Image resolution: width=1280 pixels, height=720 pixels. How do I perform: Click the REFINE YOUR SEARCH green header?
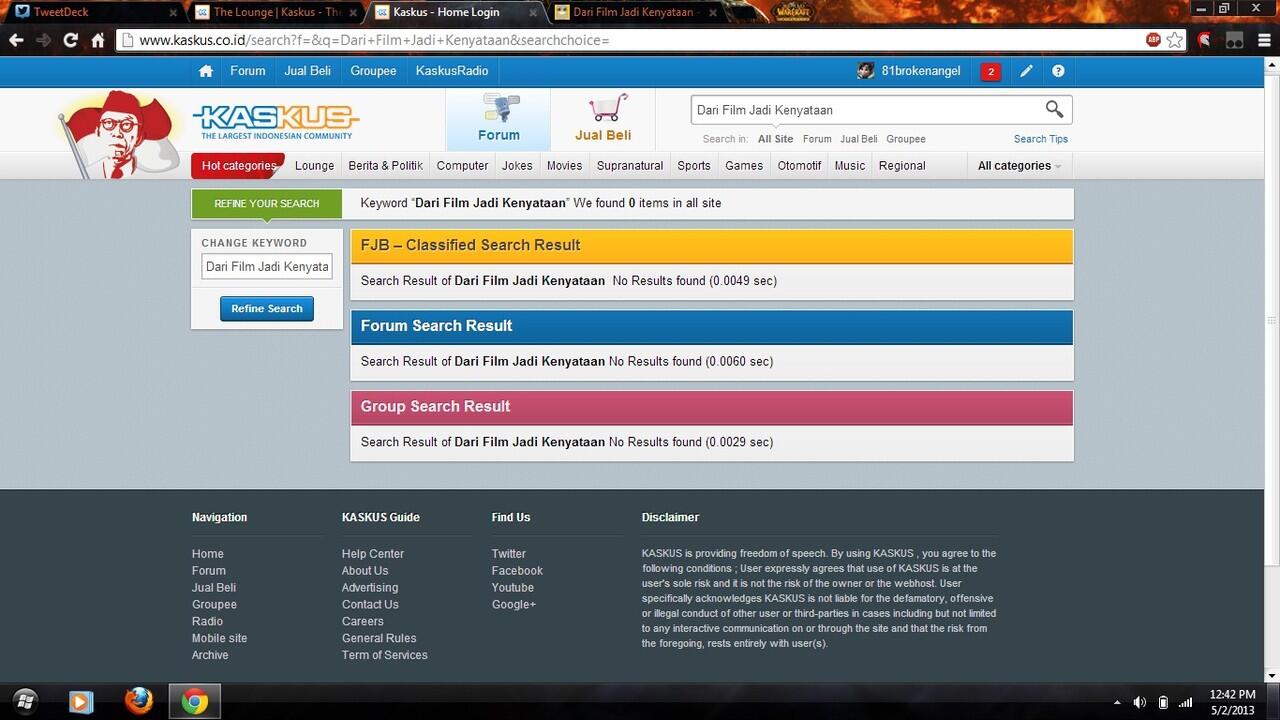267,204
